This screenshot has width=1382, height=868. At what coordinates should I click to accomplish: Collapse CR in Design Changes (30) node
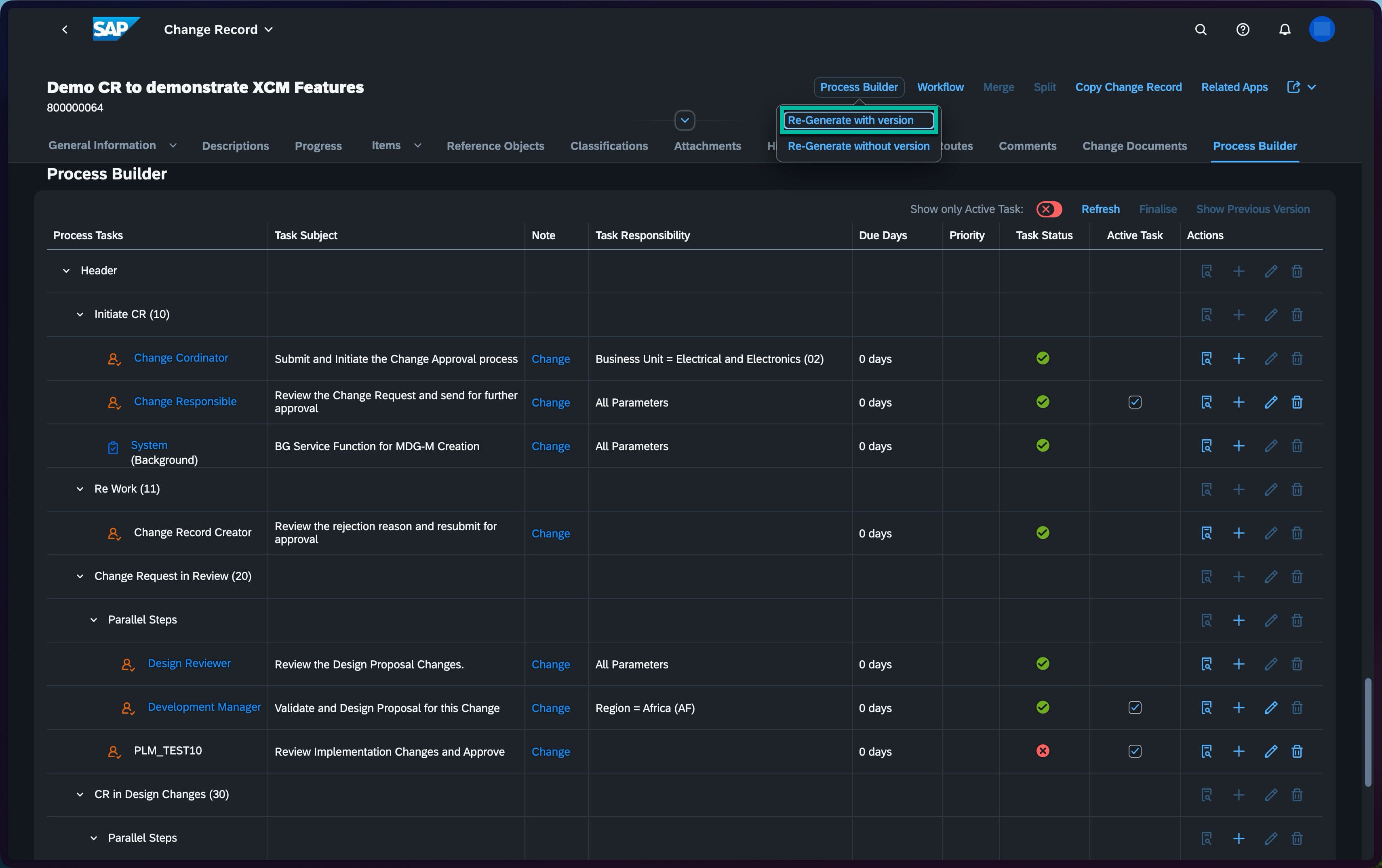(80, 794)
